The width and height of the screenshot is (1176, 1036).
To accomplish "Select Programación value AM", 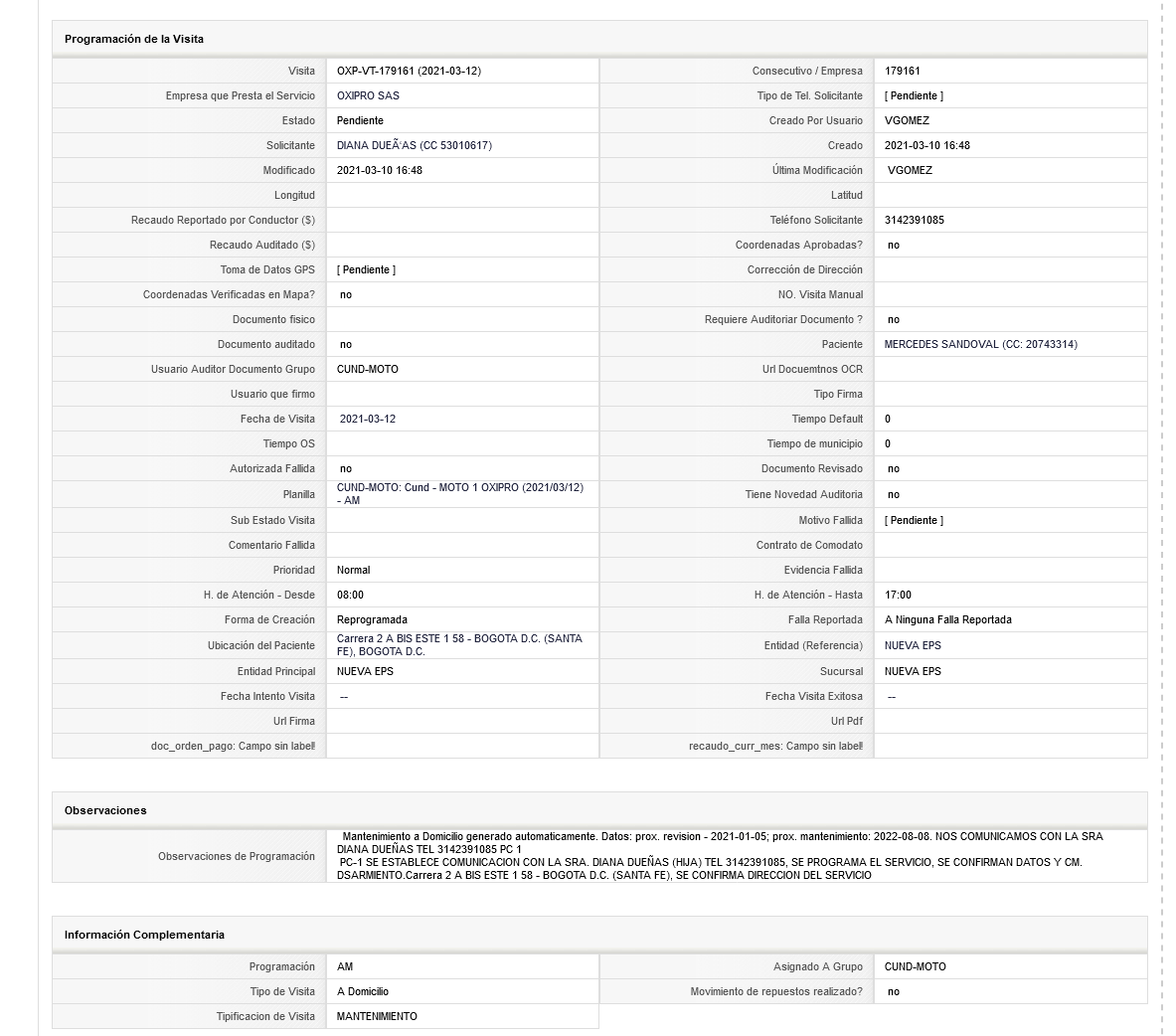I will [345, 966].
